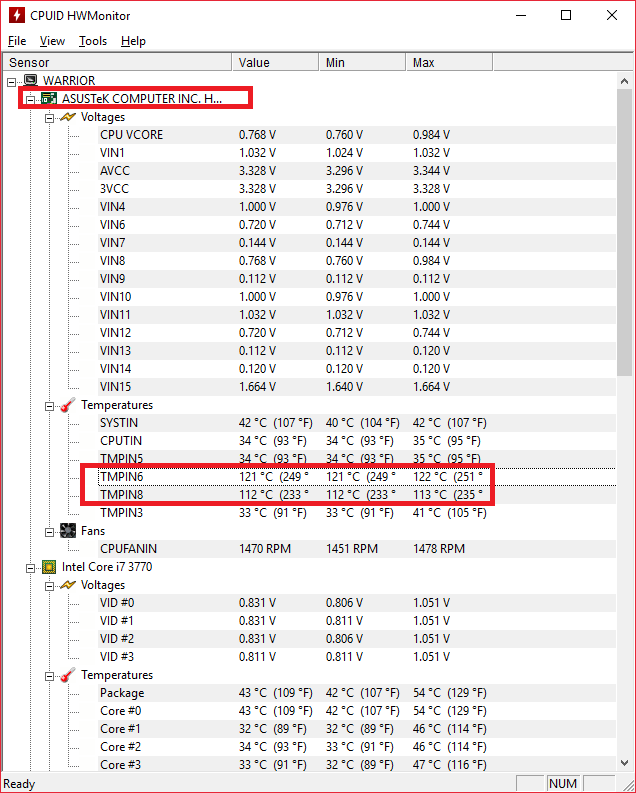Click the Sensor column header
This screenshot has height=793, width=636.
tap(117, 62)
